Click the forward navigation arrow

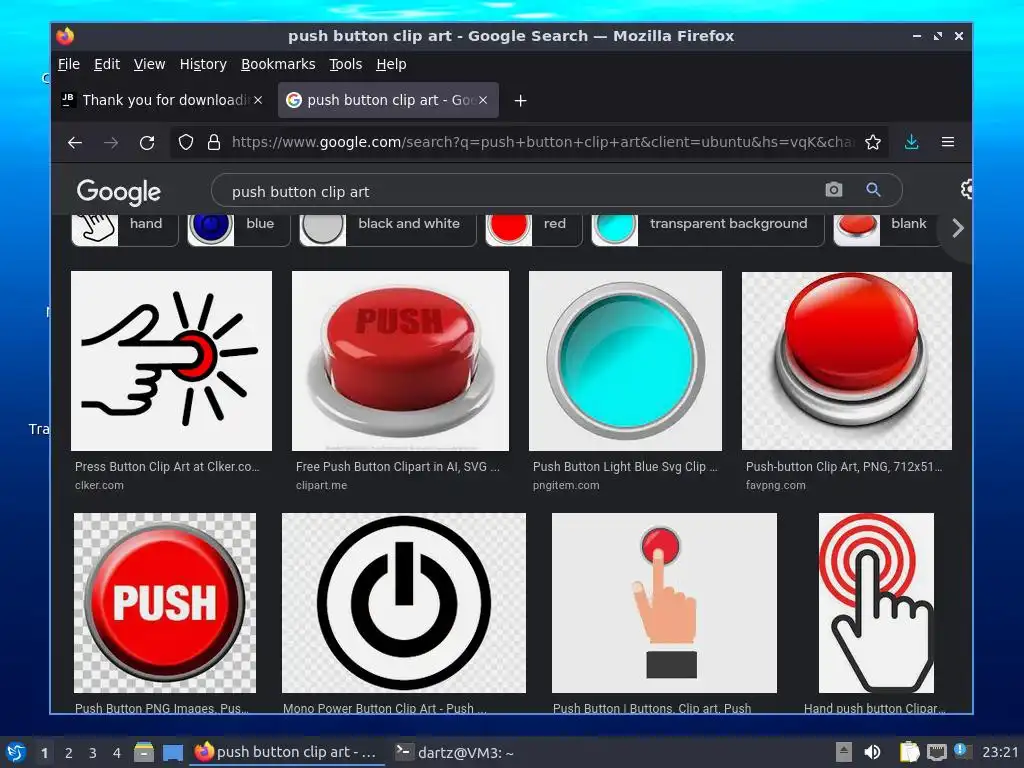(x=111, y=142)
